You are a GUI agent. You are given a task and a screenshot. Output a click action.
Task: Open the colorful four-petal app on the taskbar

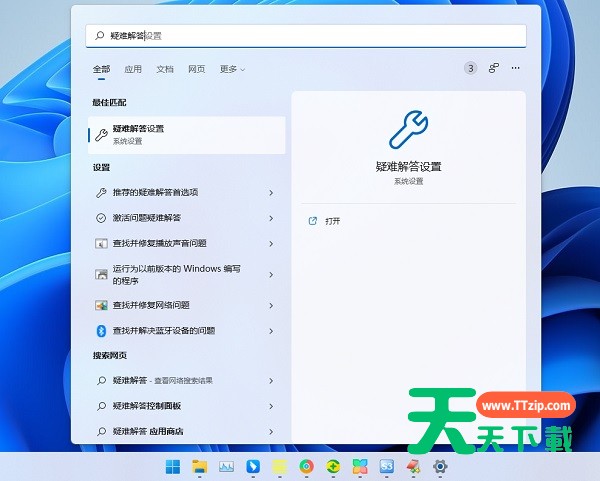pos(360,466)
